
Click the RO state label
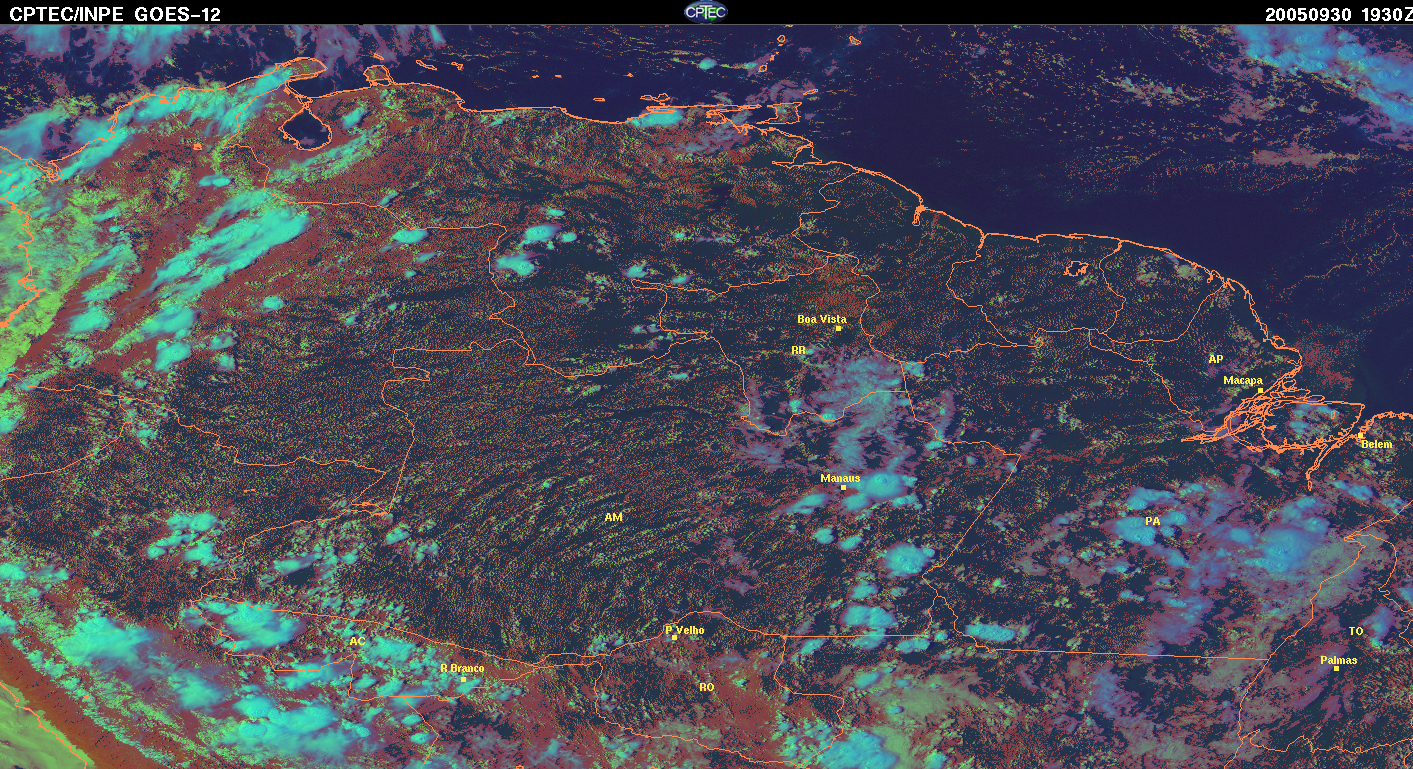[x=706, y=687]
